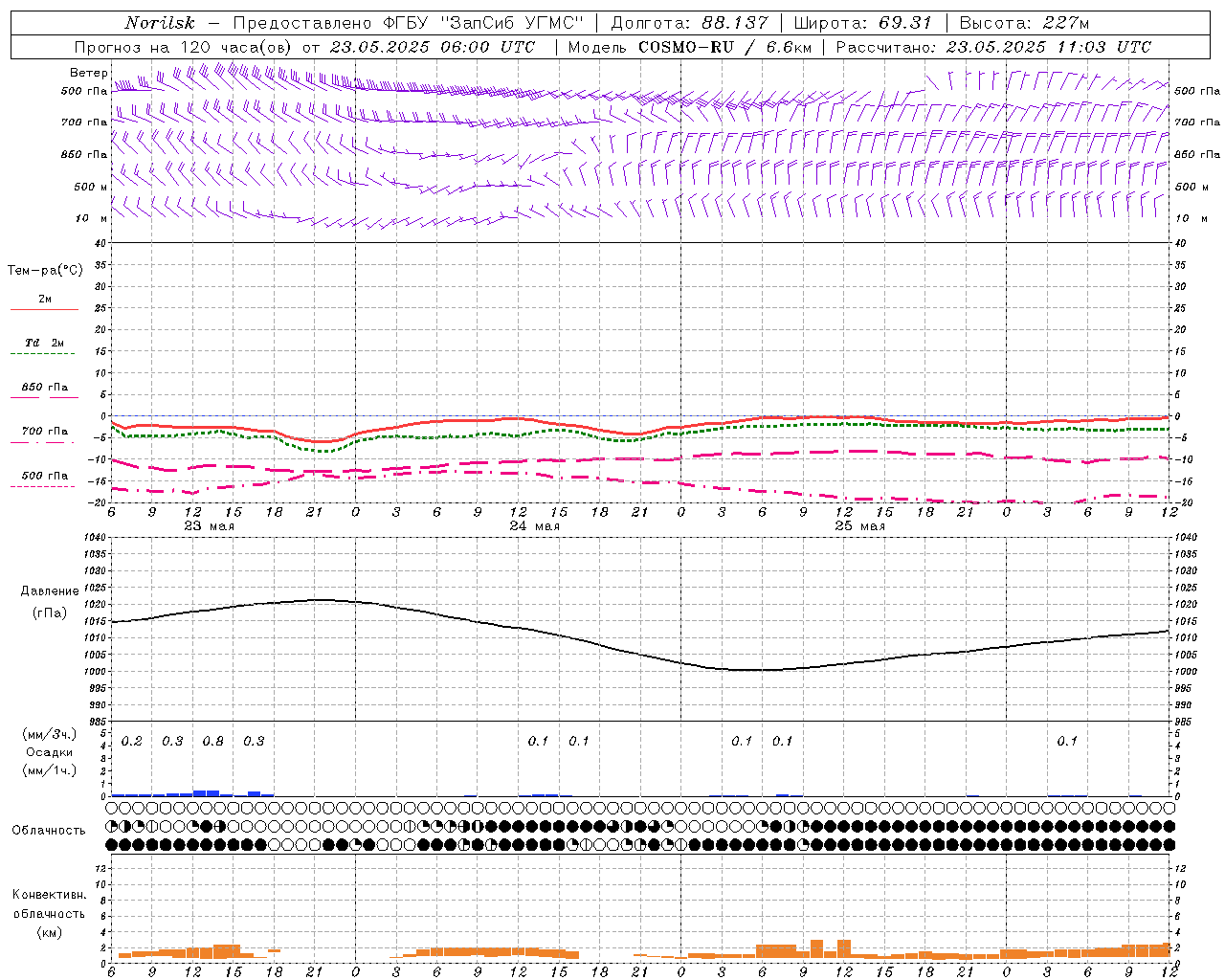Click the Ветер panel label
This screenshot has width=1225, height=980.
89,73
